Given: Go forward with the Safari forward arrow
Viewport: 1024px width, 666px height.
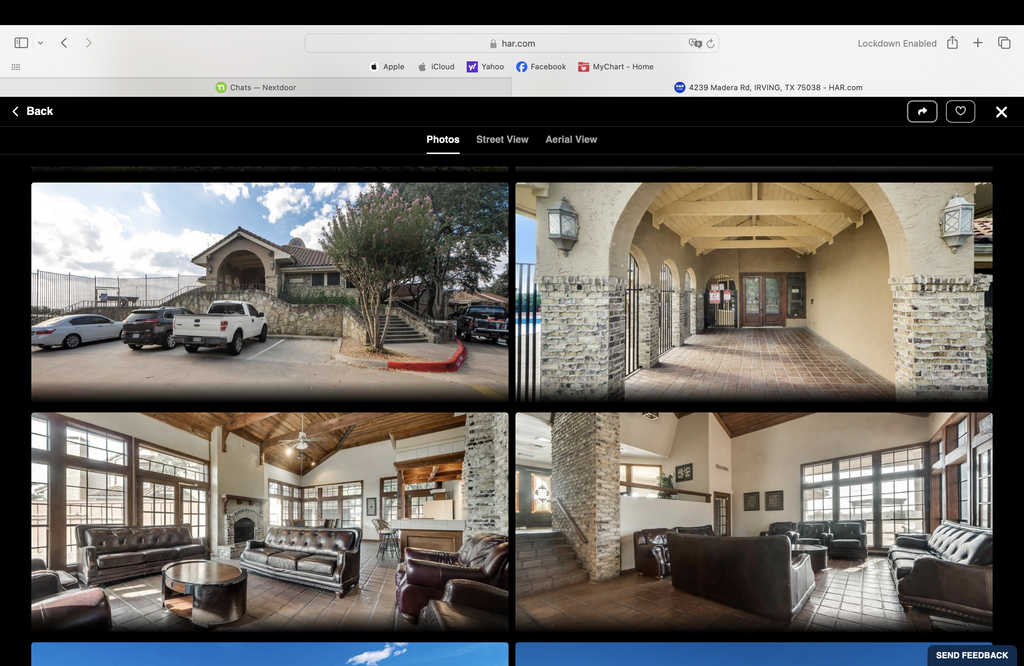Looking at the screenshot, I should [x=88, y=42].
